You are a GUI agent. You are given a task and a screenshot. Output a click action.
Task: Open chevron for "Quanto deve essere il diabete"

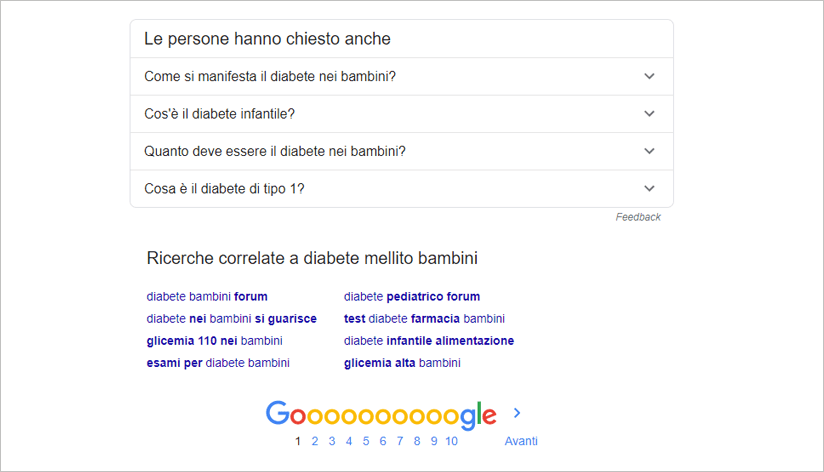650,151
